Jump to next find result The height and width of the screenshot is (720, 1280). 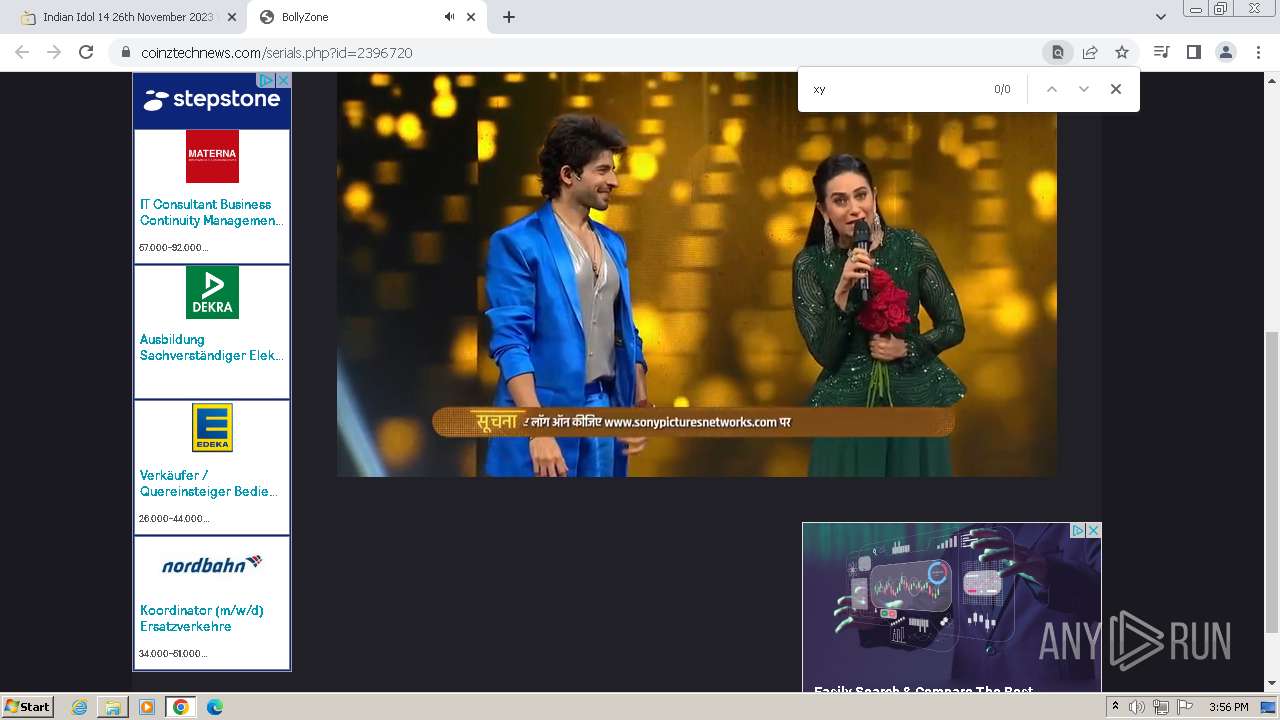pyautogui.click(x=1083, y=89)
